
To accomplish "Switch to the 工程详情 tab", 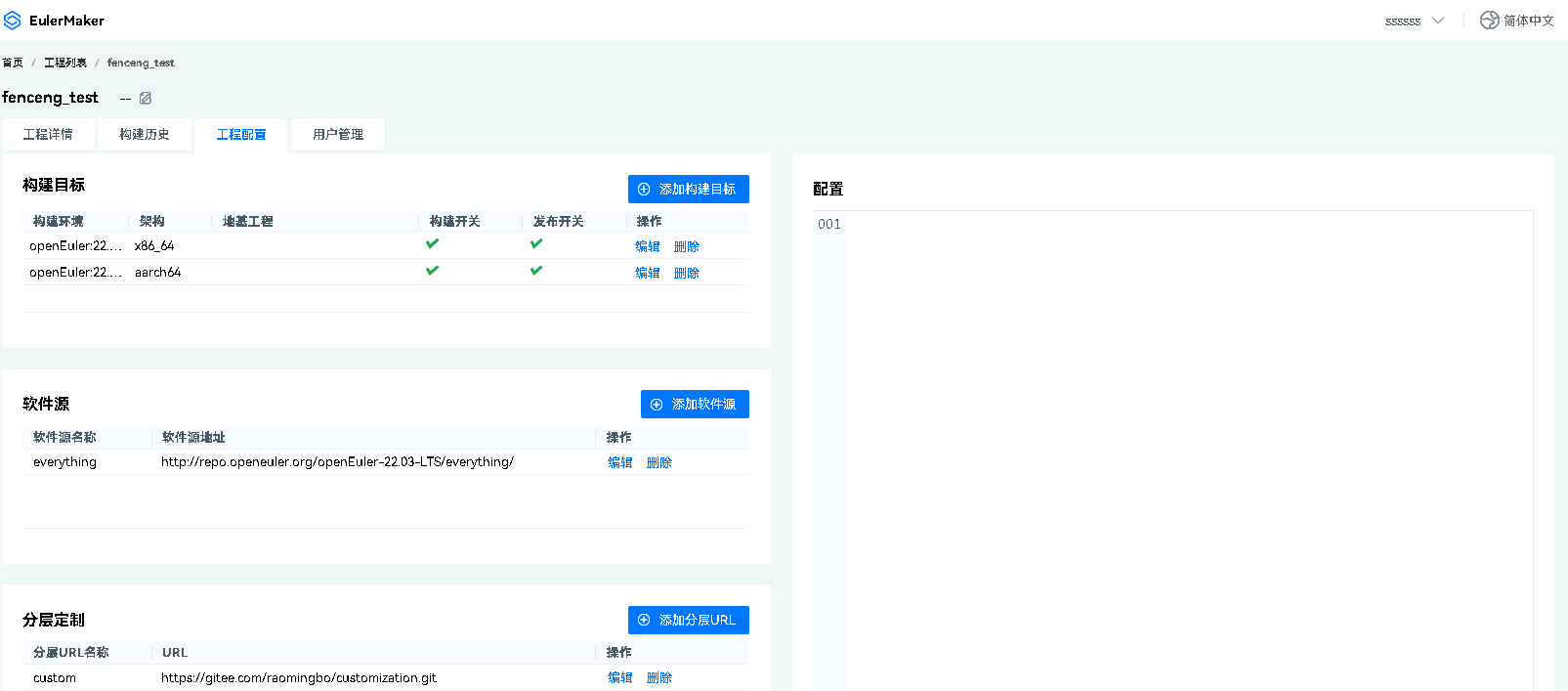I will 48,135.
